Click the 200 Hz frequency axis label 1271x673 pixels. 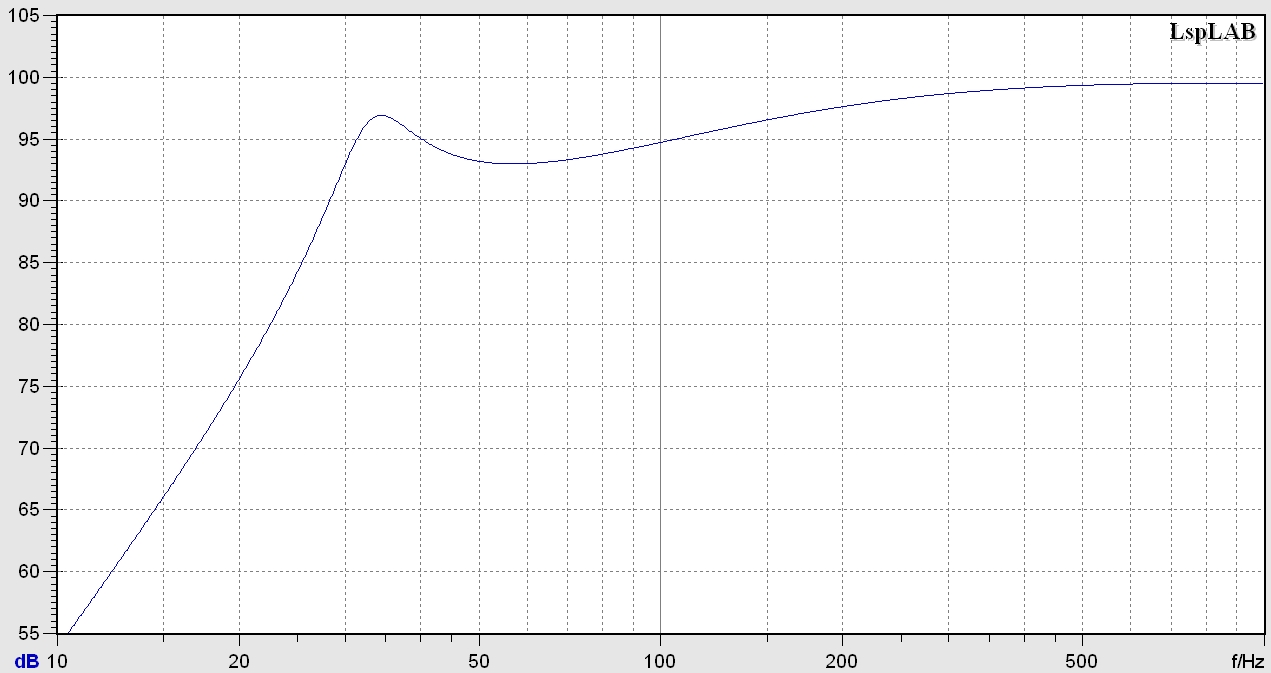coord(842,661)
